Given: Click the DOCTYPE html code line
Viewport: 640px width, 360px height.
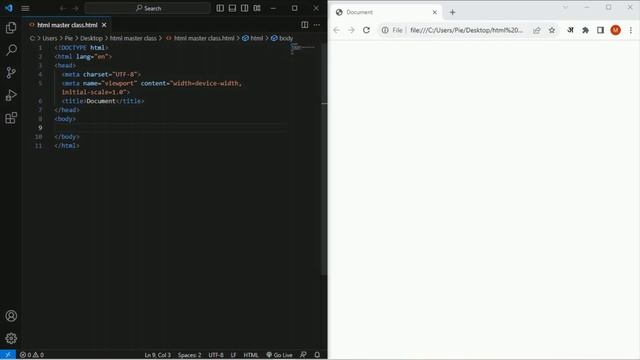Looking at the screenshot, I should (81, 48).
